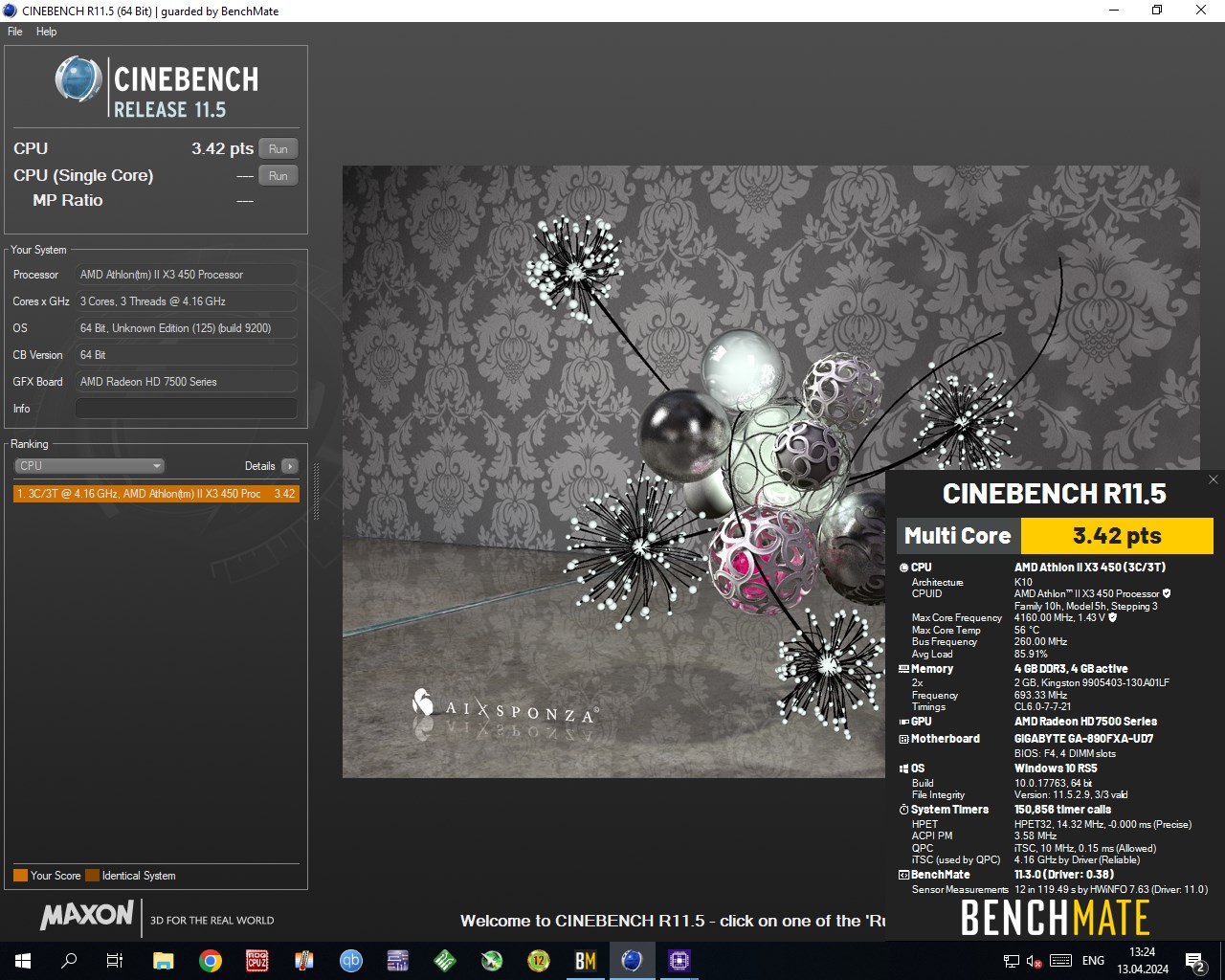Image resolution: width=1225 pixels, height=980 pixels.
Task: Click the Memory icon in BenchMate panel
Action: point(904,669)
